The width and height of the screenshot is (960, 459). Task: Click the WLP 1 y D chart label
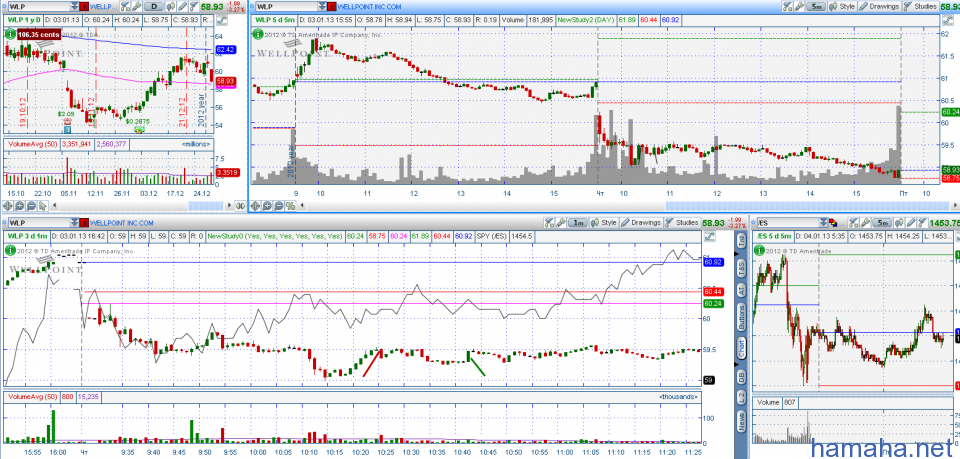tap(24, 20)
